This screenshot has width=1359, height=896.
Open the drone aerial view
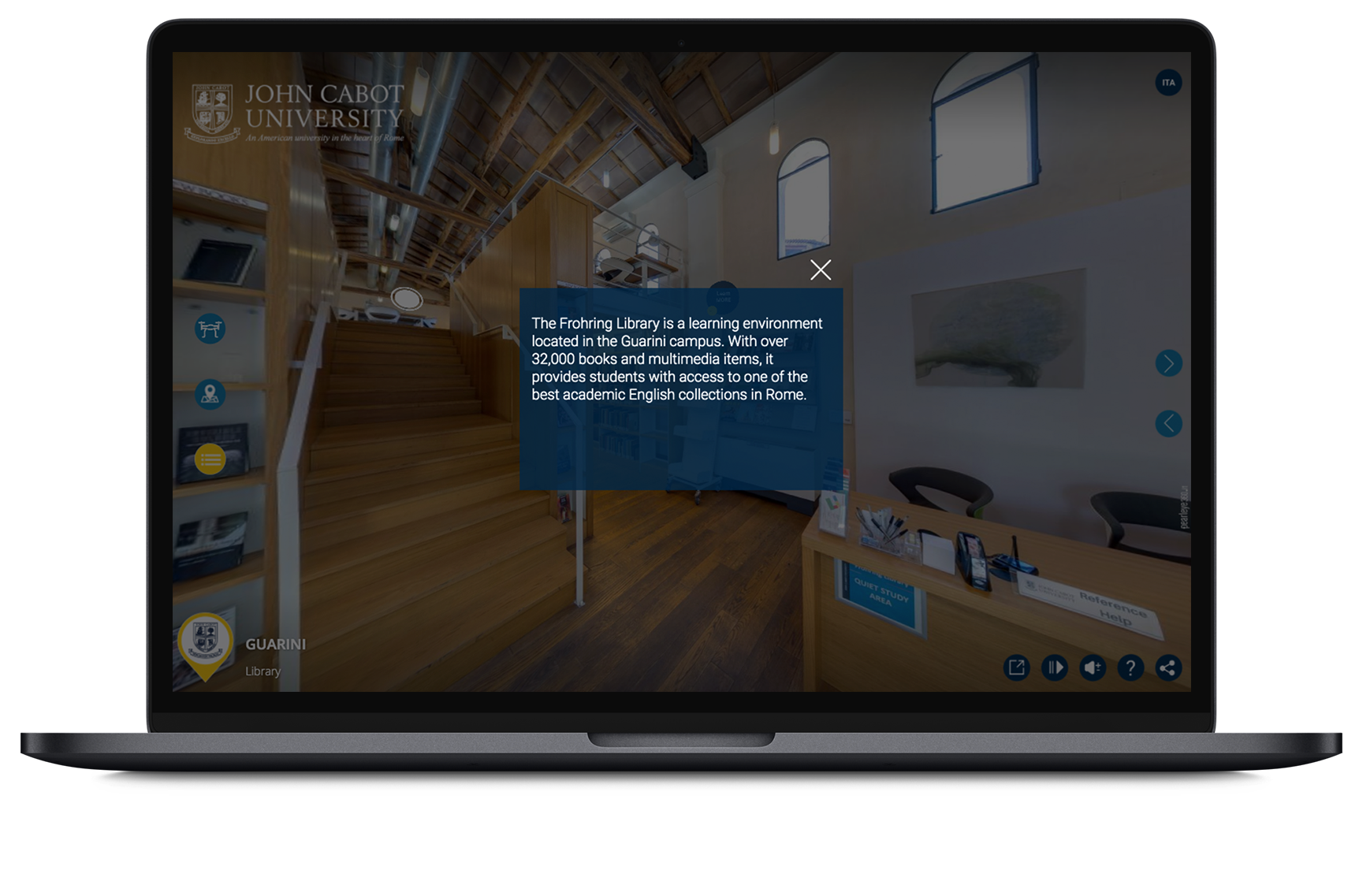[210, 329]
